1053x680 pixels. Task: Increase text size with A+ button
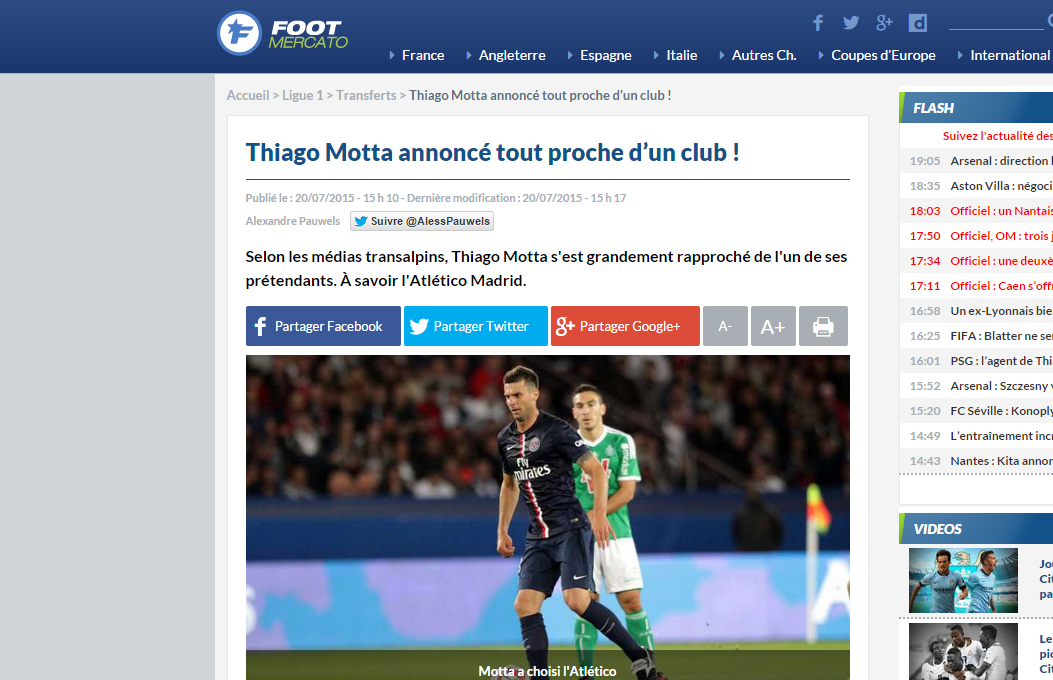[x=773, y=326]
